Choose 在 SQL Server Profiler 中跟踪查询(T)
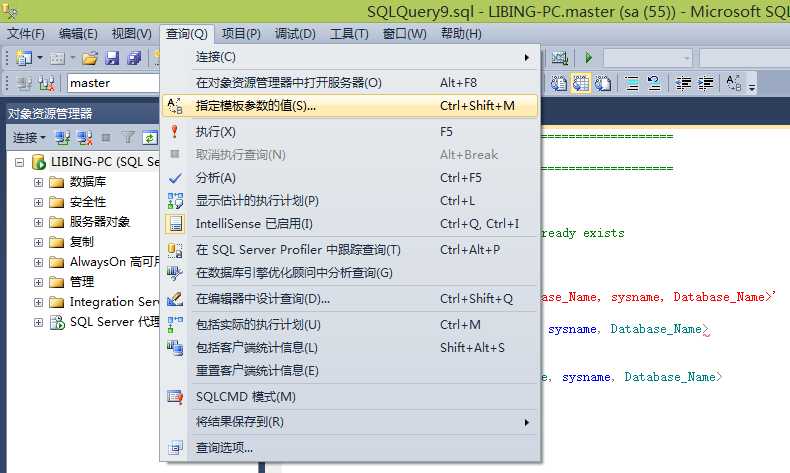The image size is (790, 473). (350, 249)
